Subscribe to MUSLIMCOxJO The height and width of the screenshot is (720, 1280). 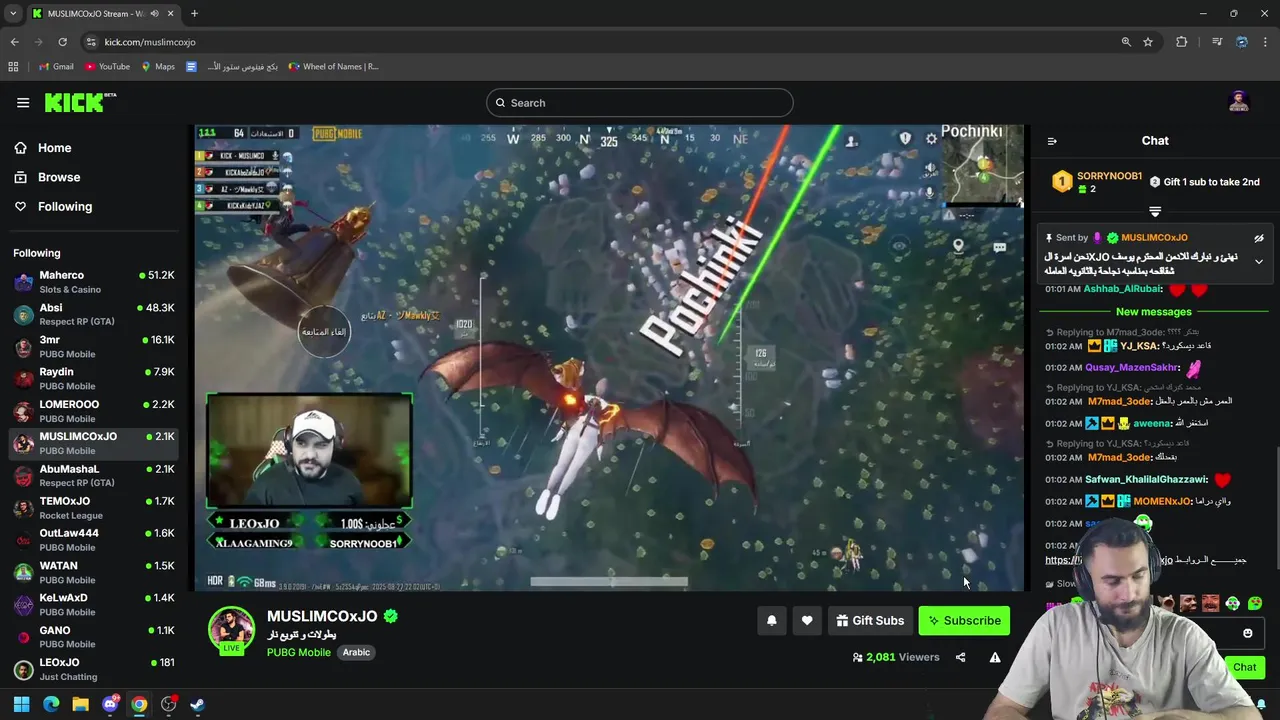[964, 621]
